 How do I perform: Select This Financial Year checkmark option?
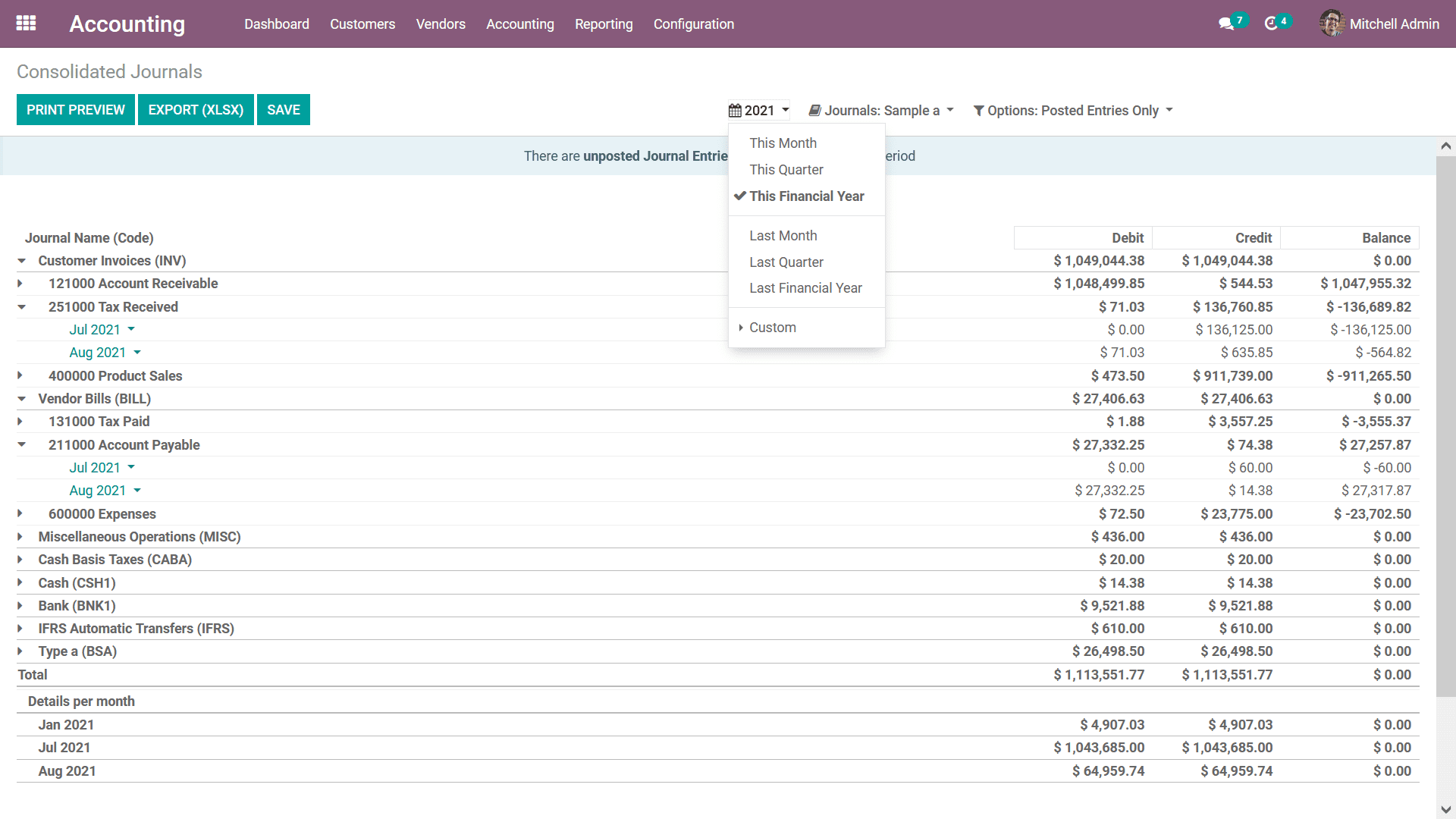[807, 196]
